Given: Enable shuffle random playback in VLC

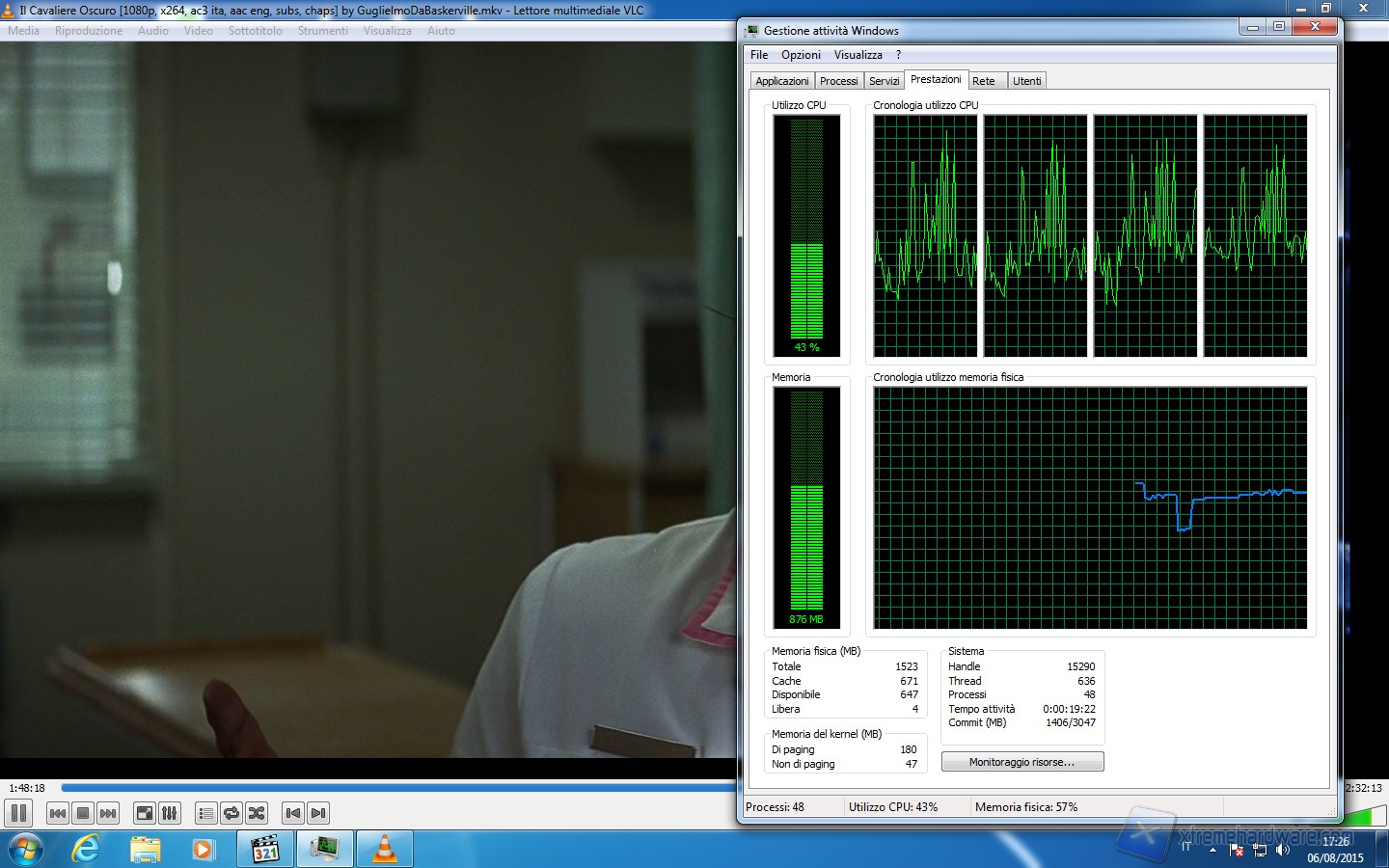Looking at the screenshot, I should pyautogui.click(x=257, y=813).
